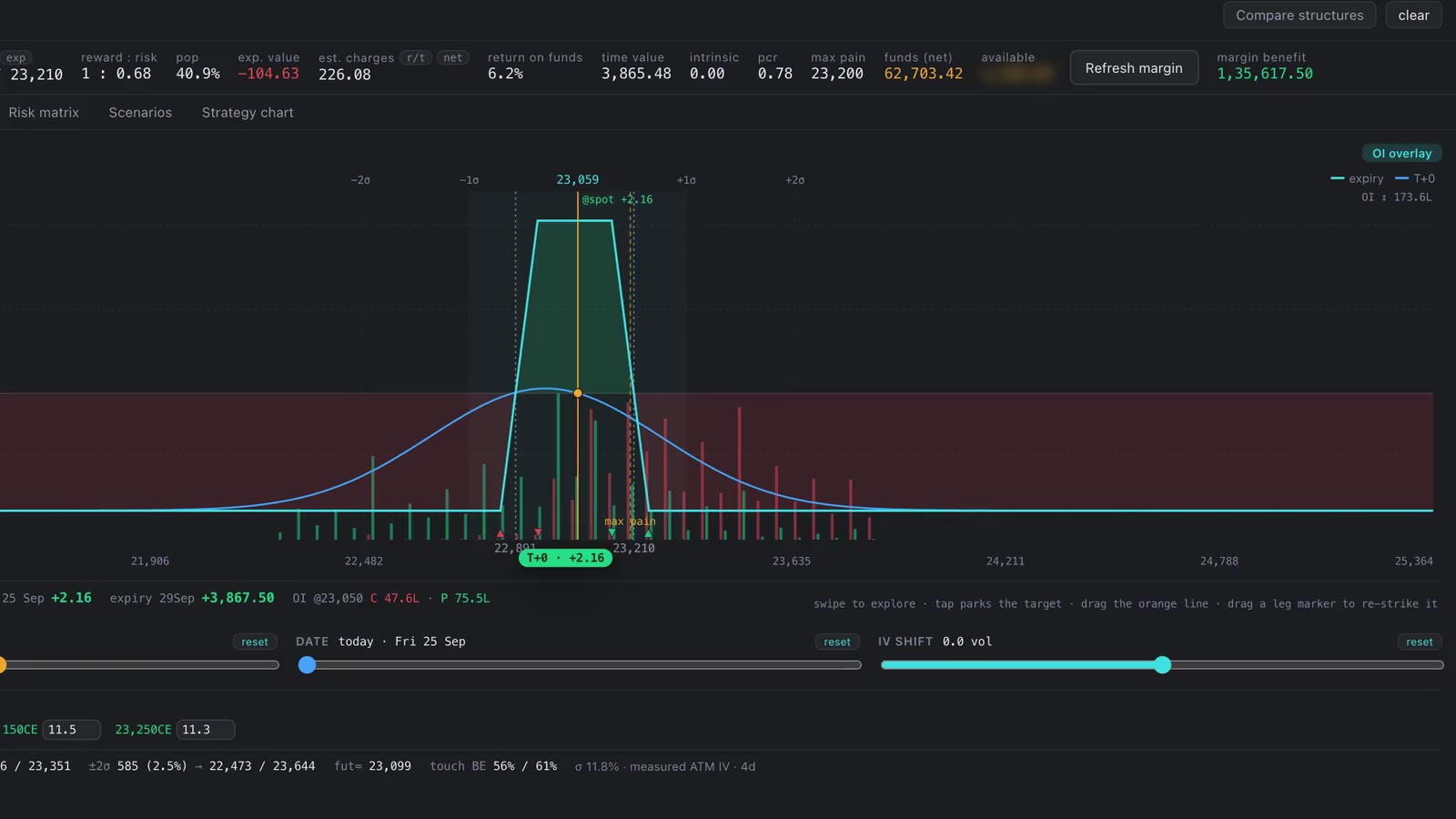Toggle the T+0 line in chart legend
This screenshot has height=819, width=1456.
(x=1415, y=178)
